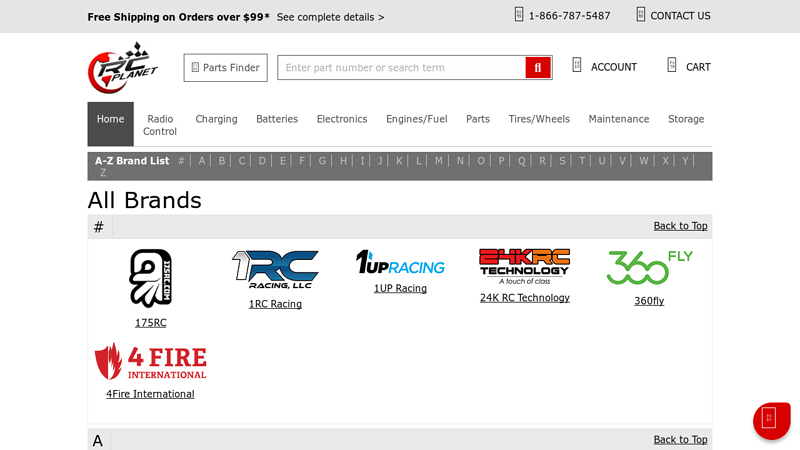Viewport: 800px width, 450px height.
Task: Jump to letter Z brands
Action: [103, 173]
